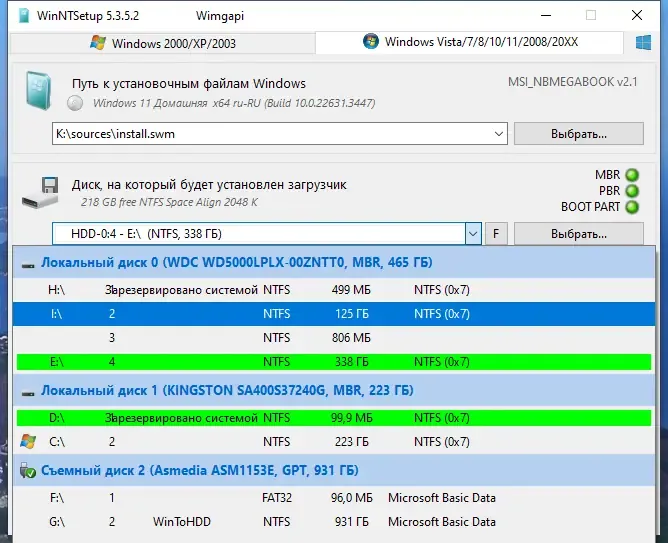
Task: Collapse the boot drive dropdown arrow
Action: tap(473, 233)
